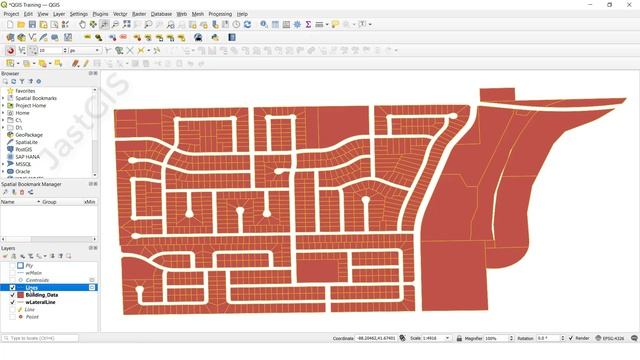The width and height of the screenshot is (640, 360).
Task: Toggle the Render checkbox in status bar
Action: pyautogui.click(x=571, y=338)
